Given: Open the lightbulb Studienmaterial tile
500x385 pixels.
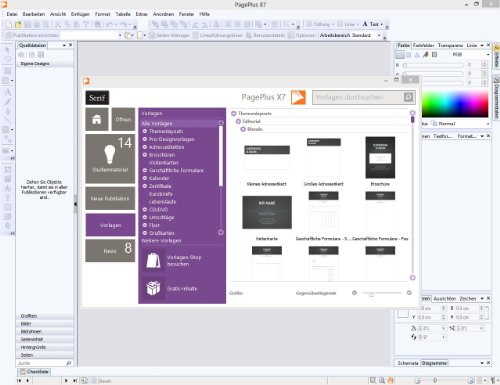Looking at the screenshot, I should 110,159.
